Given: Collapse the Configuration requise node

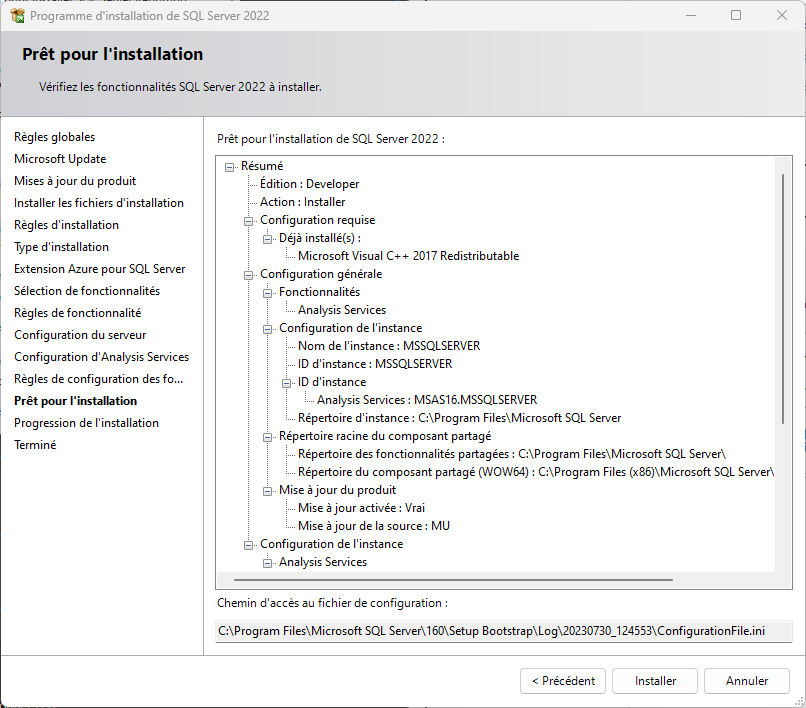Looking at the screenshot, I should tap(248, 221).
